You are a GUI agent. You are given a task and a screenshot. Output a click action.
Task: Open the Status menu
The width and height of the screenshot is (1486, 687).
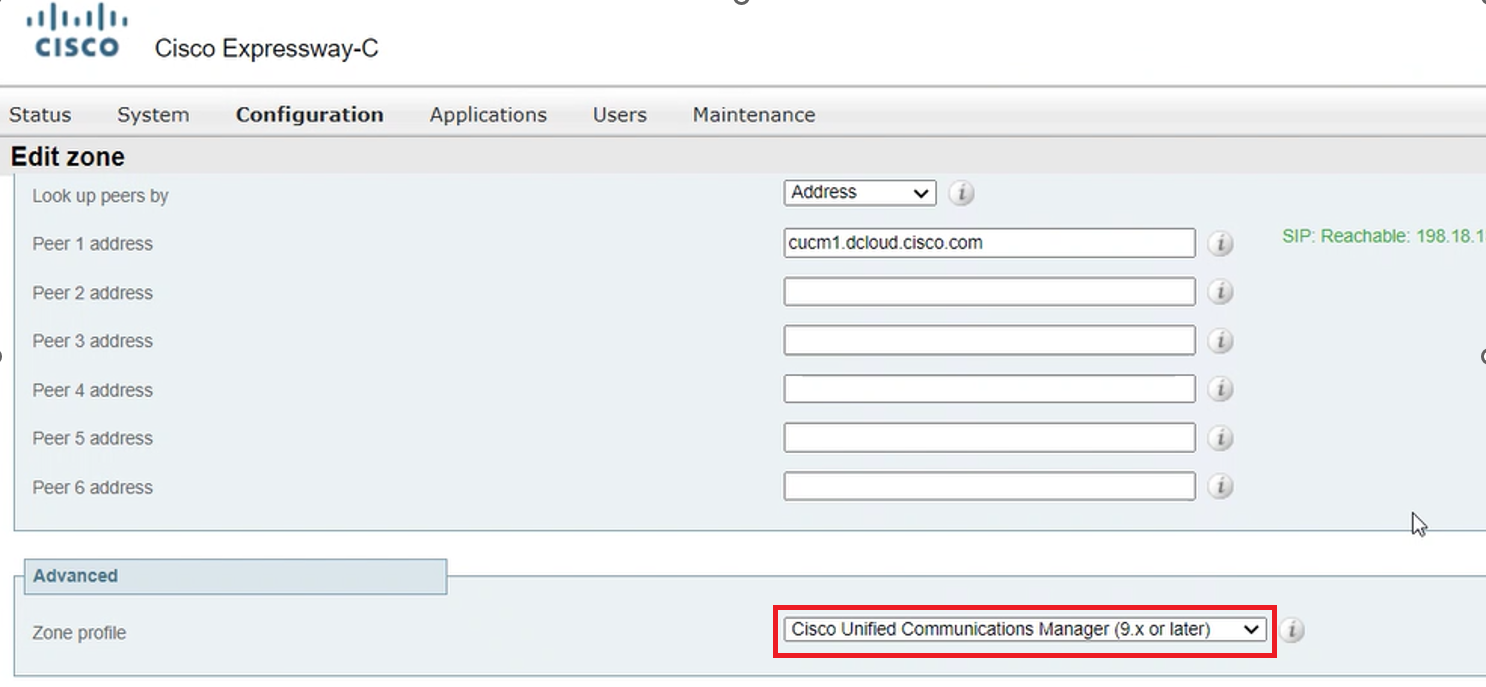tap(40, 115)
